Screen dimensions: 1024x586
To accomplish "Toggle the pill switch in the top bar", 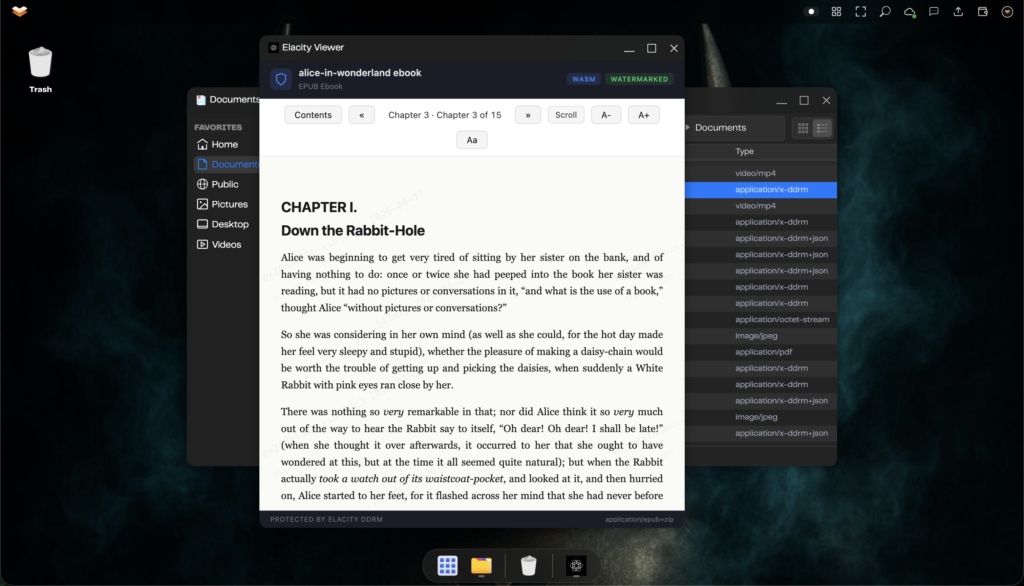I will point(812,12).
